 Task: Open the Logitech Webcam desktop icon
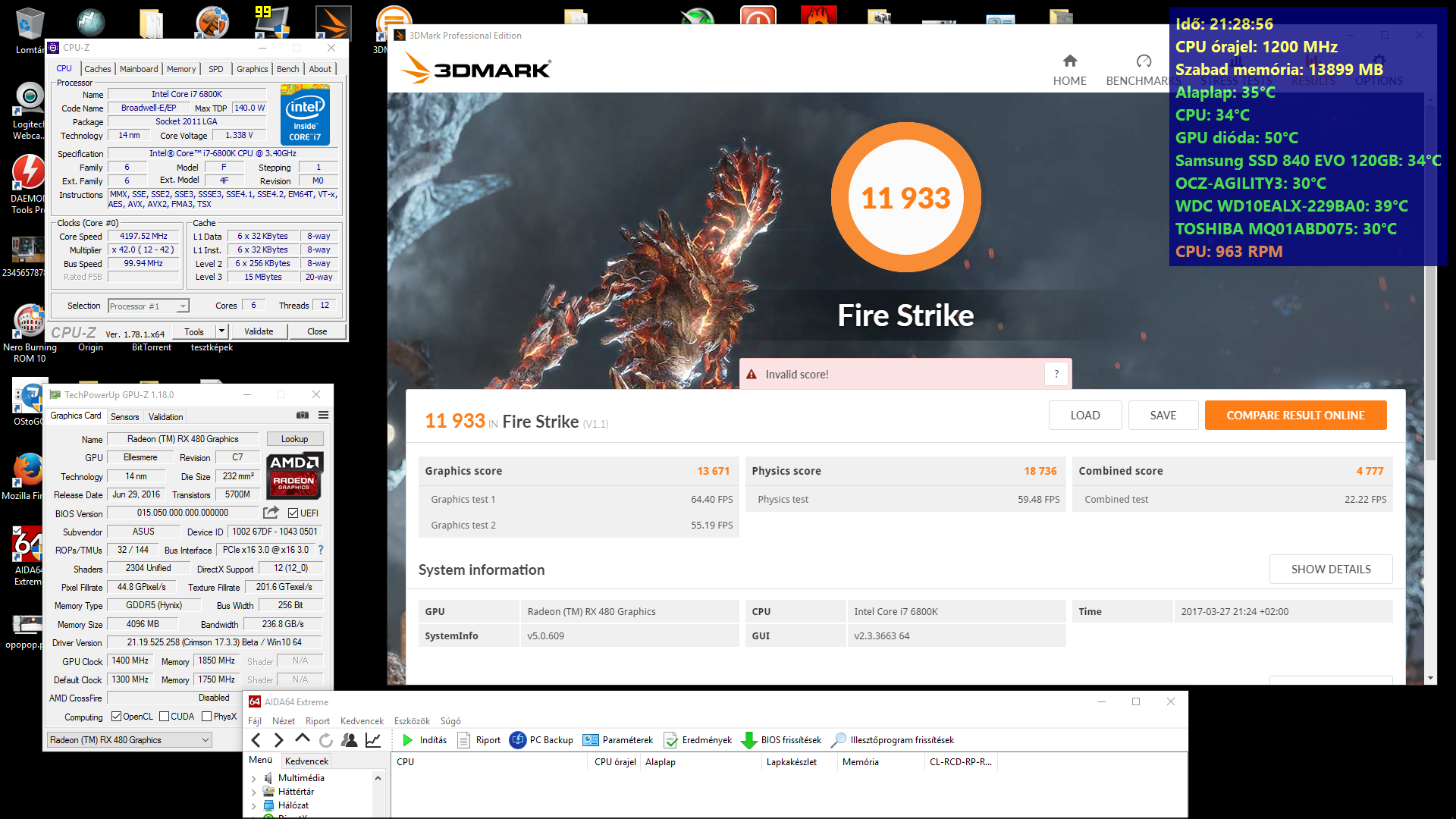coord(29,111)
